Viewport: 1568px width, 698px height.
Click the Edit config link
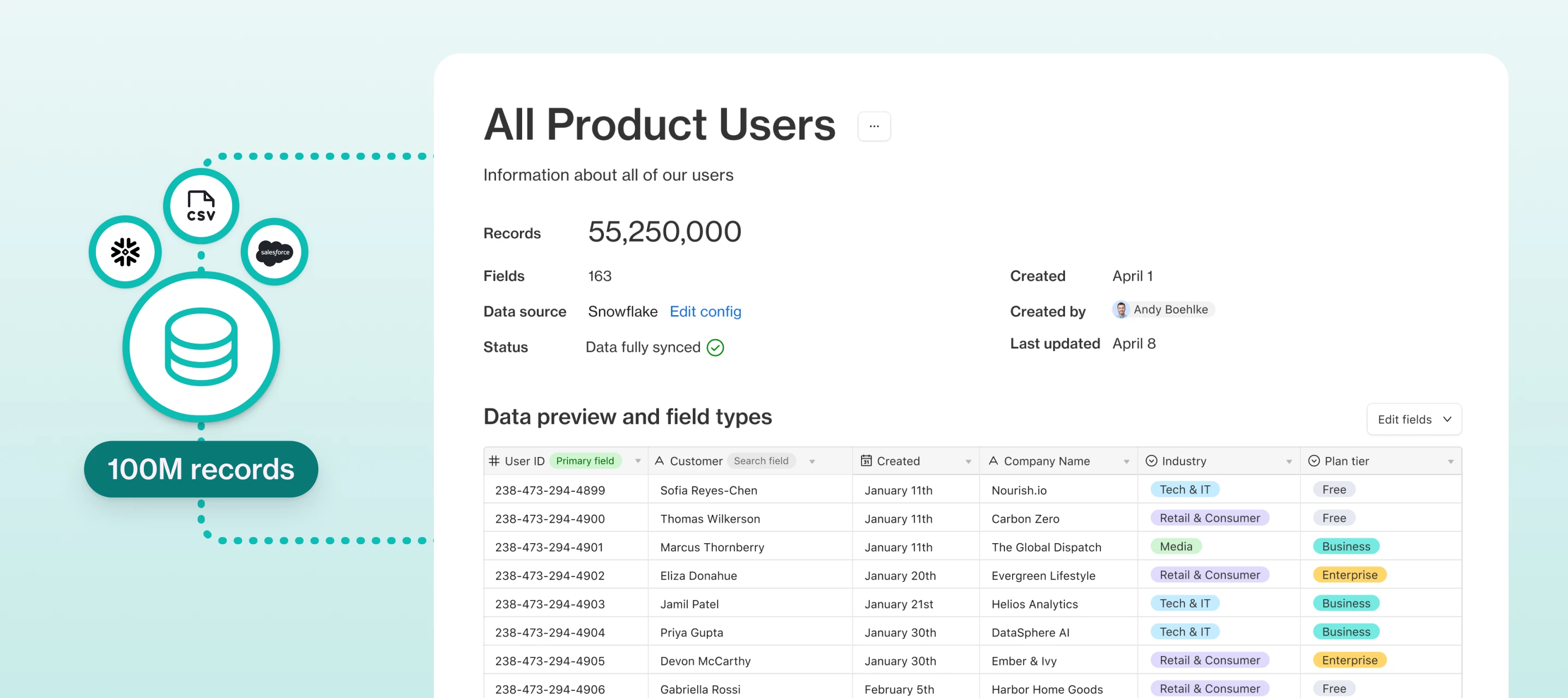[x=705, y=311]
